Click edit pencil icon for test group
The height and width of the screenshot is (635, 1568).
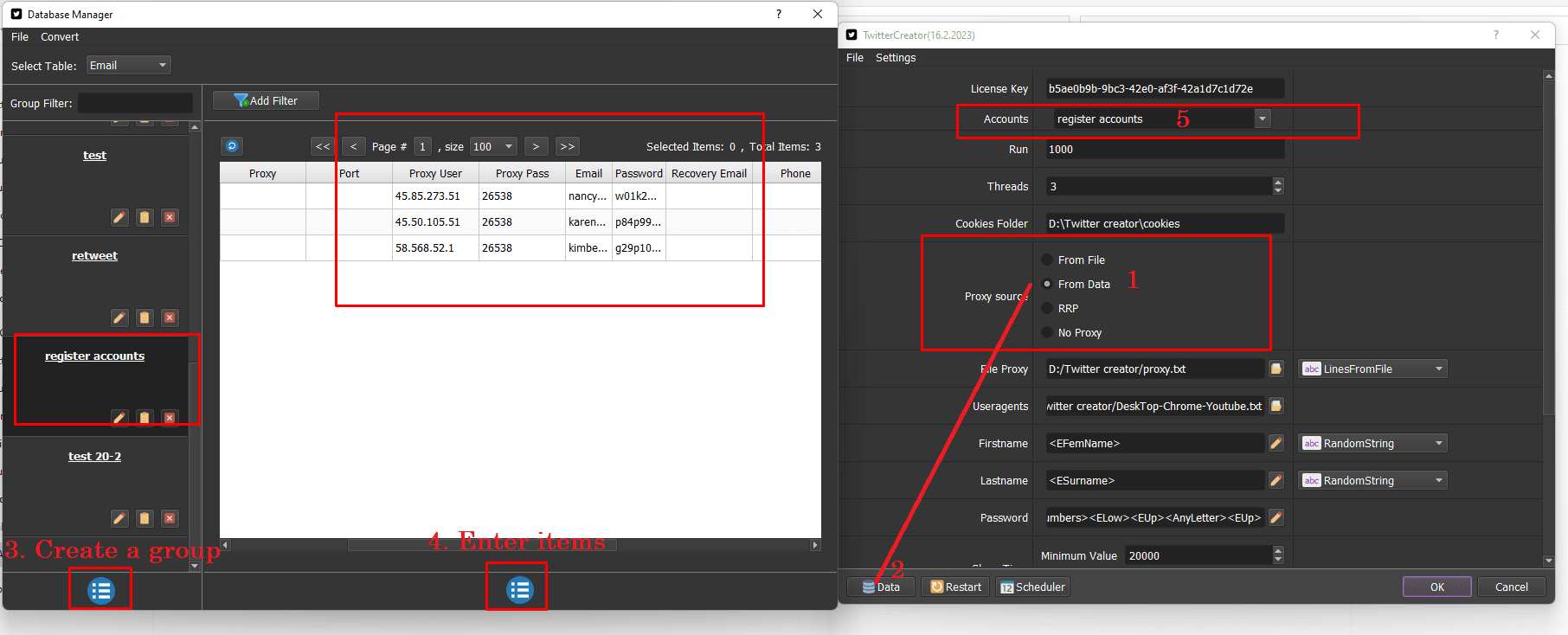pyautogui.click(x=119, y=217)
